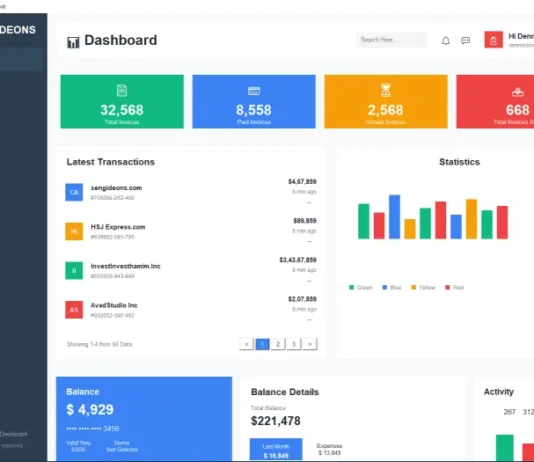Toggle the Yellow legend entry in Statistics
This screenshot has height=462, width=534.
tap(423, 287)
